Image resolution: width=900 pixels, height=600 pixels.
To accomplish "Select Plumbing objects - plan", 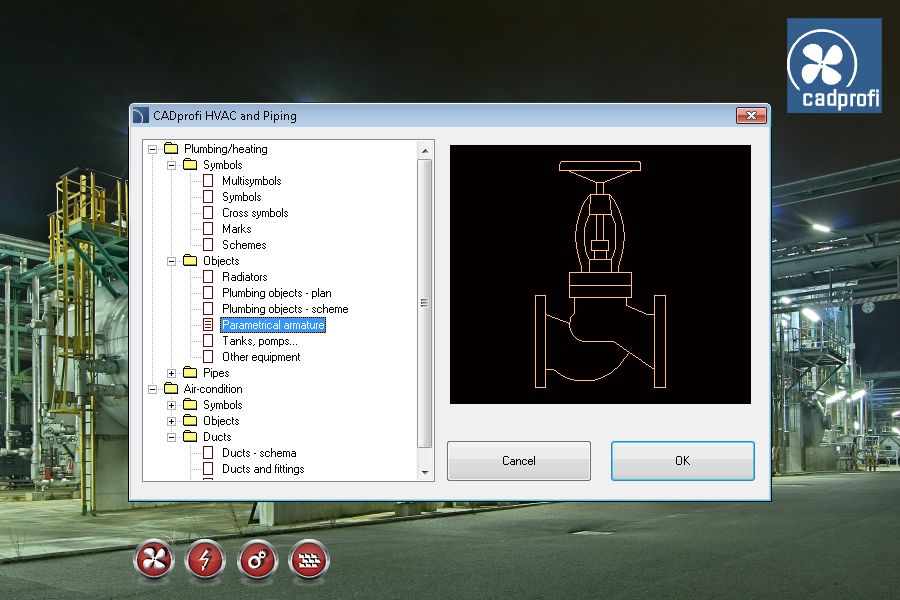I will point(277,293).
